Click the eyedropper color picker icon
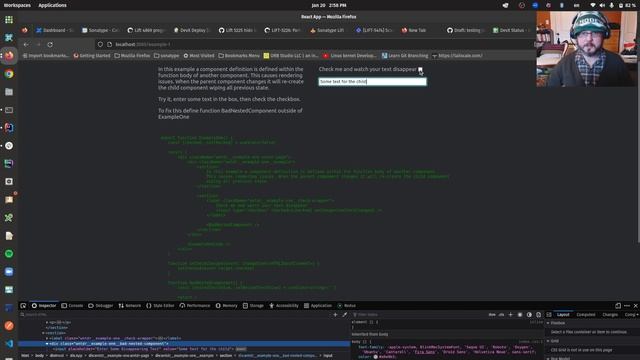The image size is (640, 360). point(345,315)
